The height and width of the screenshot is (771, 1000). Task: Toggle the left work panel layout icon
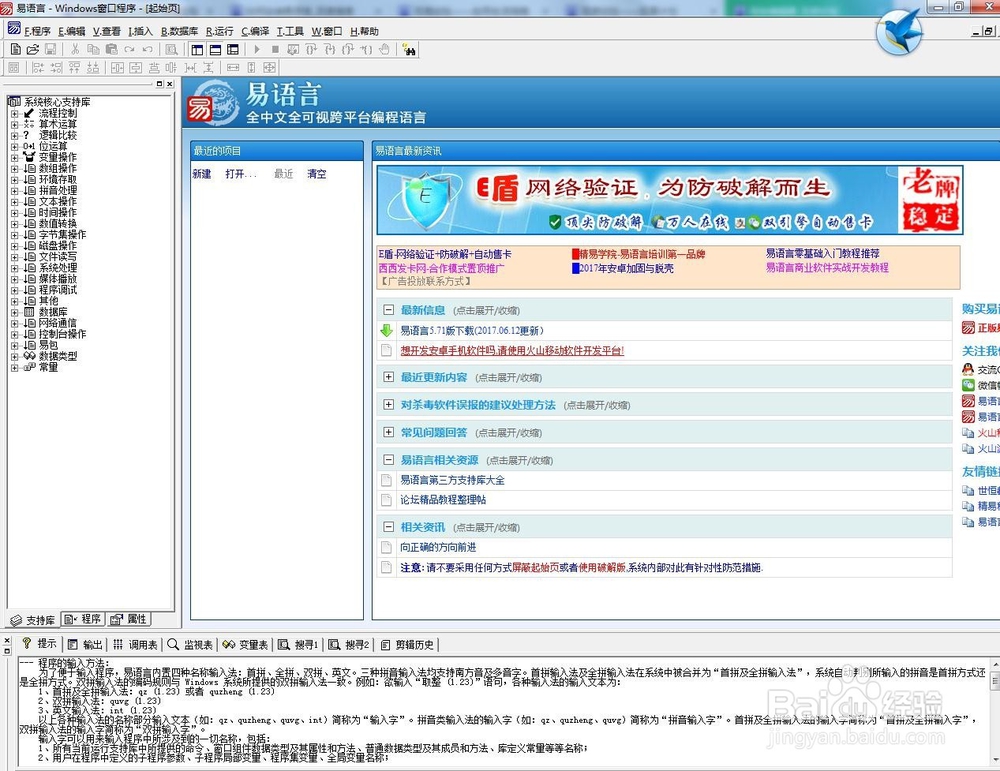[x=197, y=49]
